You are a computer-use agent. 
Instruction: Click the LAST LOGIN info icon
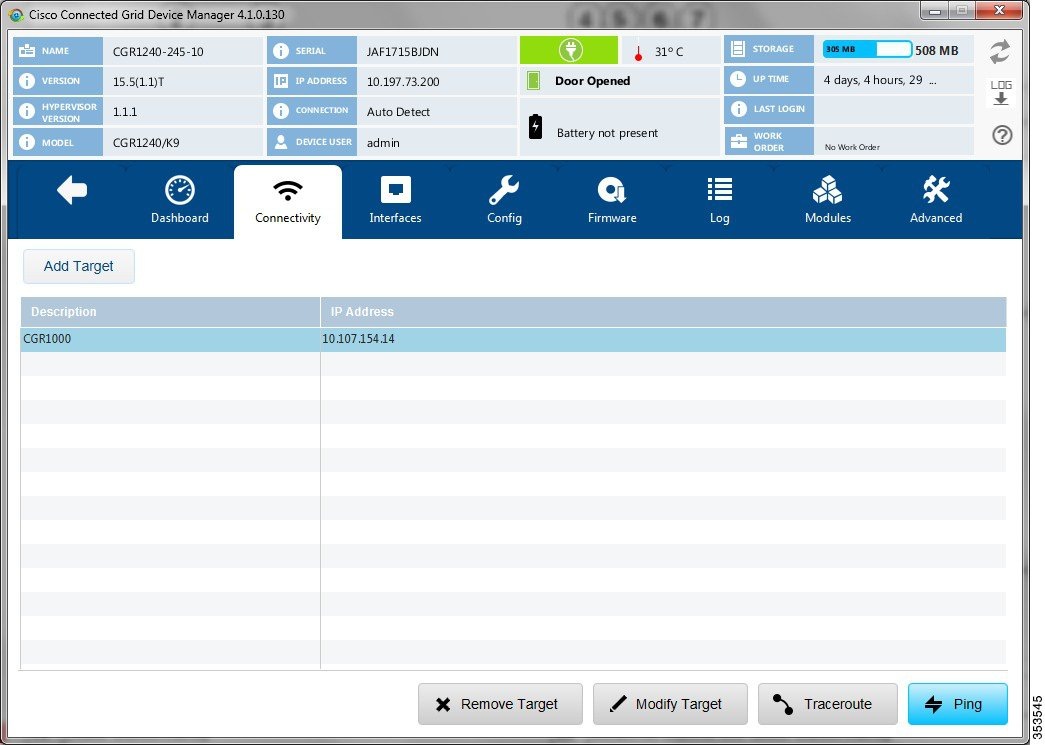point(738,109)
